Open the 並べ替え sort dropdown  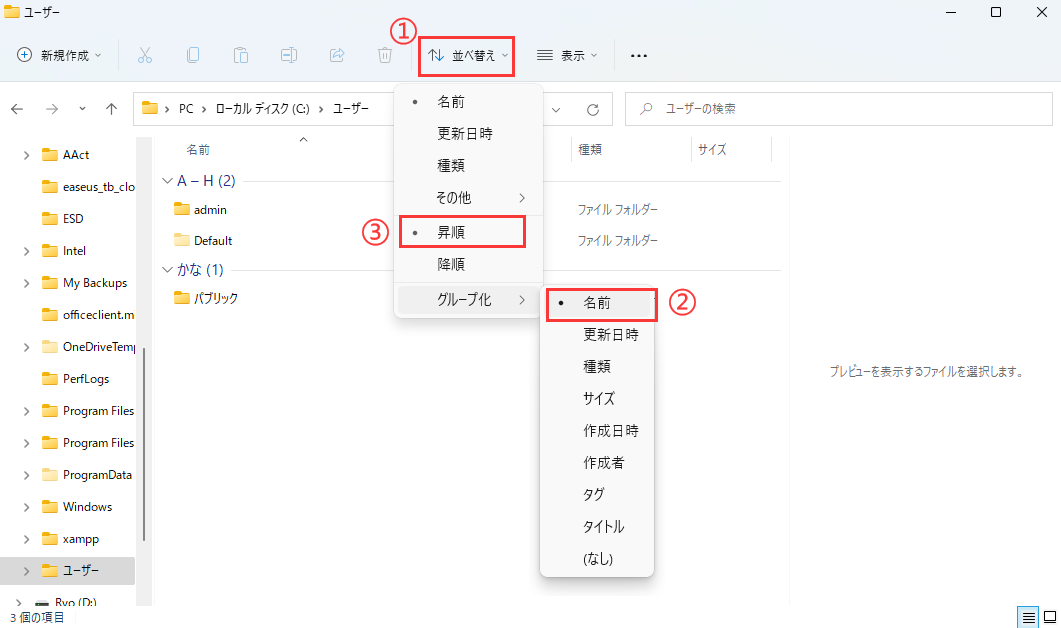pos(467,56)
